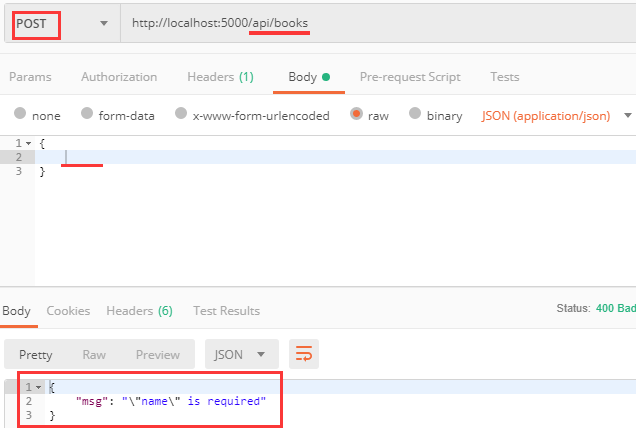Select the request Body tab
This screenshot has width=636, height=428.
pos(309,77)
